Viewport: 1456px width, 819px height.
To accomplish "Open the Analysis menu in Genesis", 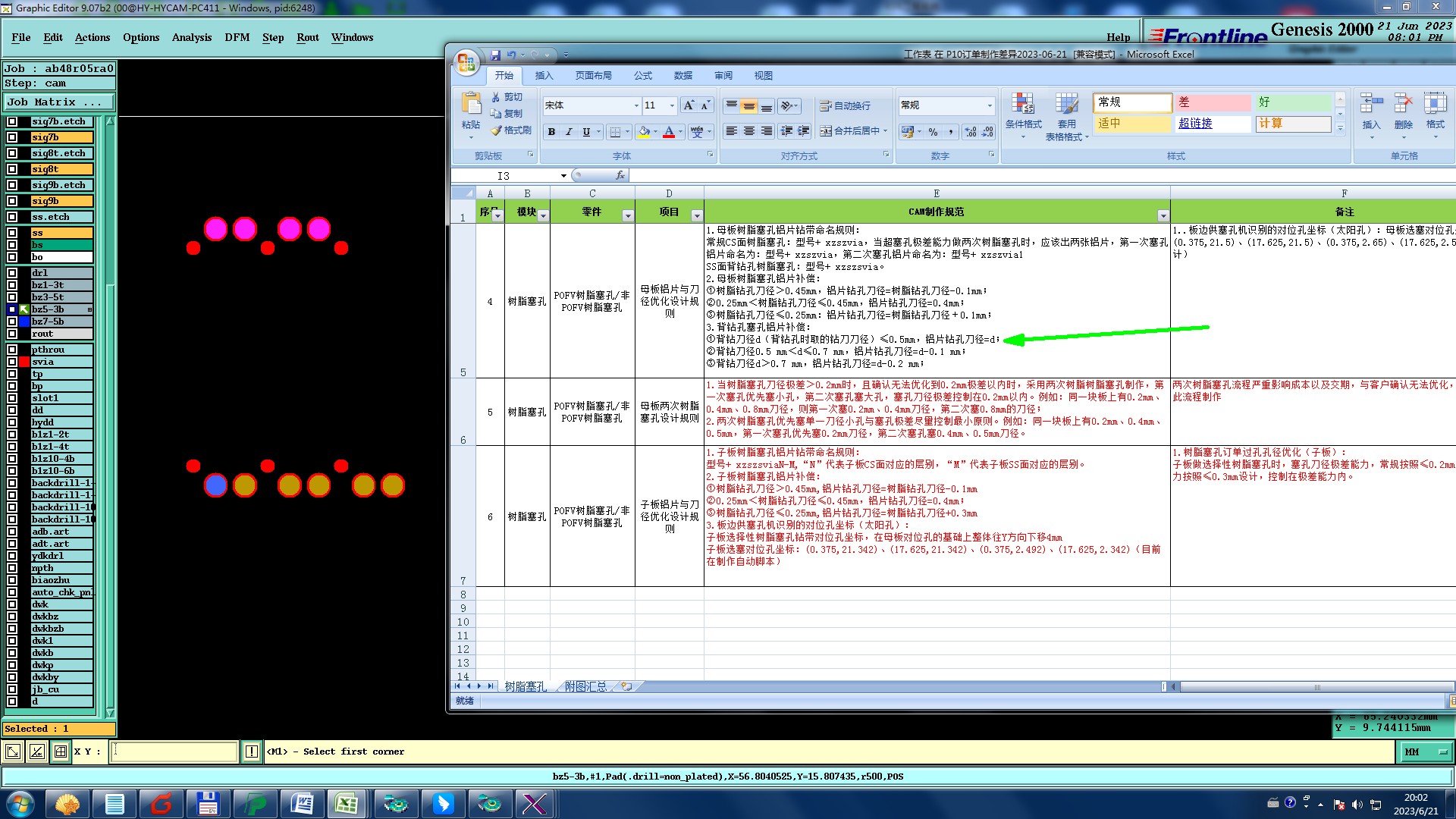I will [192, 37].
